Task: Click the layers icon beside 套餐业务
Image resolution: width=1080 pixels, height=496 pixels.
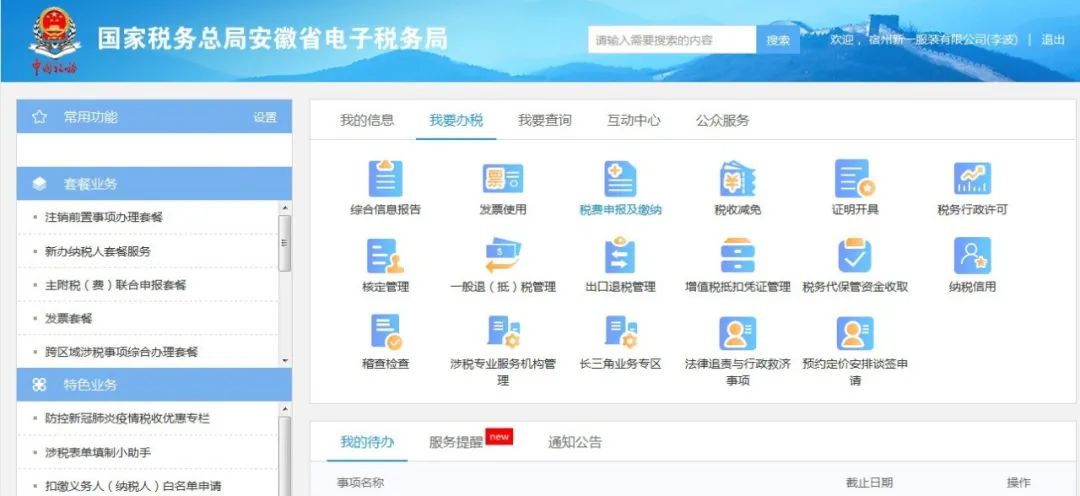Action: (x=39, y=184)
